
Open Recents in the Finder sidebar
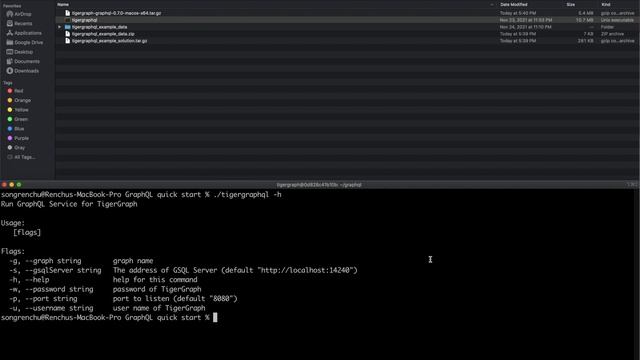click(19, 23)
